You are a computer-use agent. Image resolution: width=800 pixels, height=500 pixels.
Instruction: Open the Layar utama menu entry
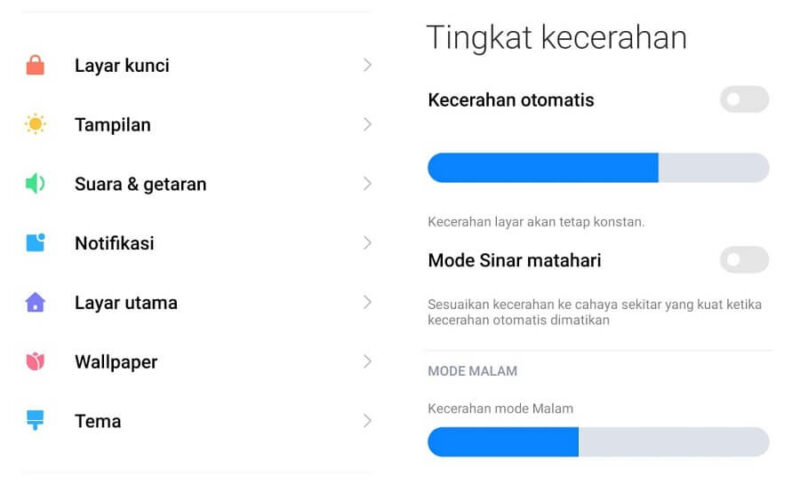pyautogui.click(x=196, y=302)
